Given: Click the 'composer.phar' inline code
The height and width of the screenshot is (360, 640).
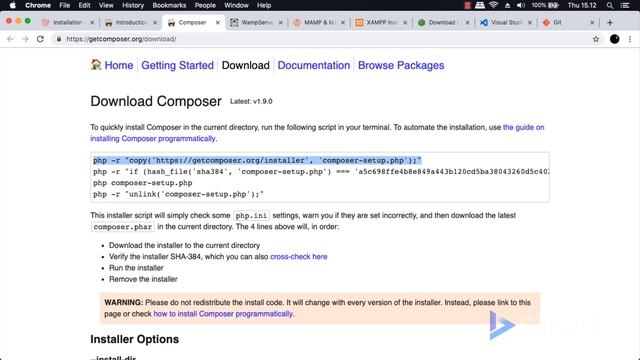Looking at the screenshot, I should (122, 227).
